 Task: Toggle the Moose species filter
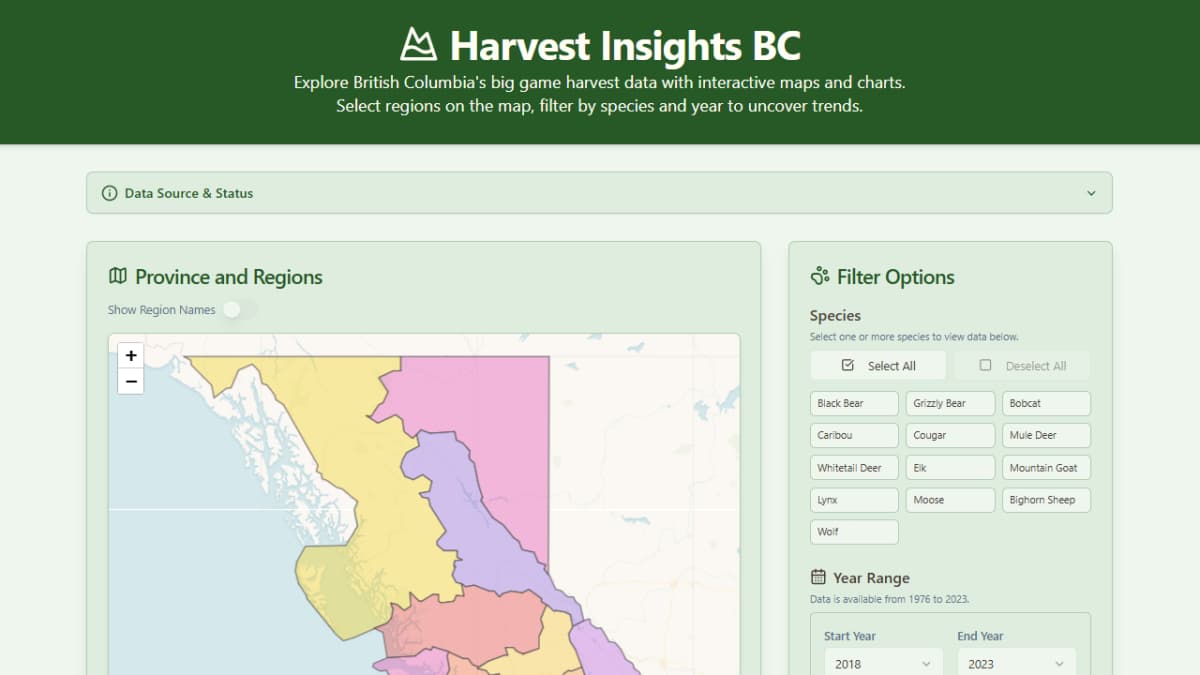click(950, 500)
